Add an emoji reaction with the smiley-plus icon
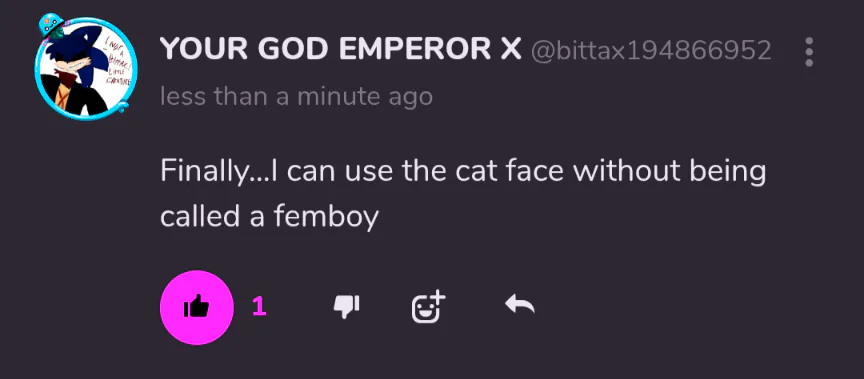The width and height of the screenshot is (864, 379). pos(428,306)
